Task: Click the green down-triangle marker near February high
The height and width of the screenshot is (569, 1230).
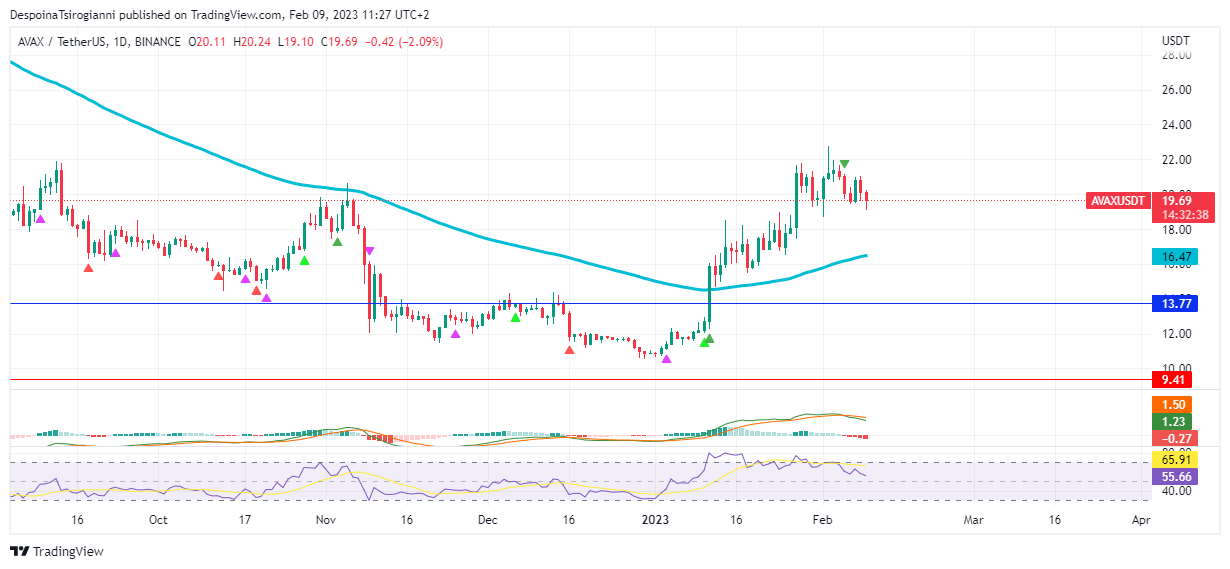Action: 845,164
